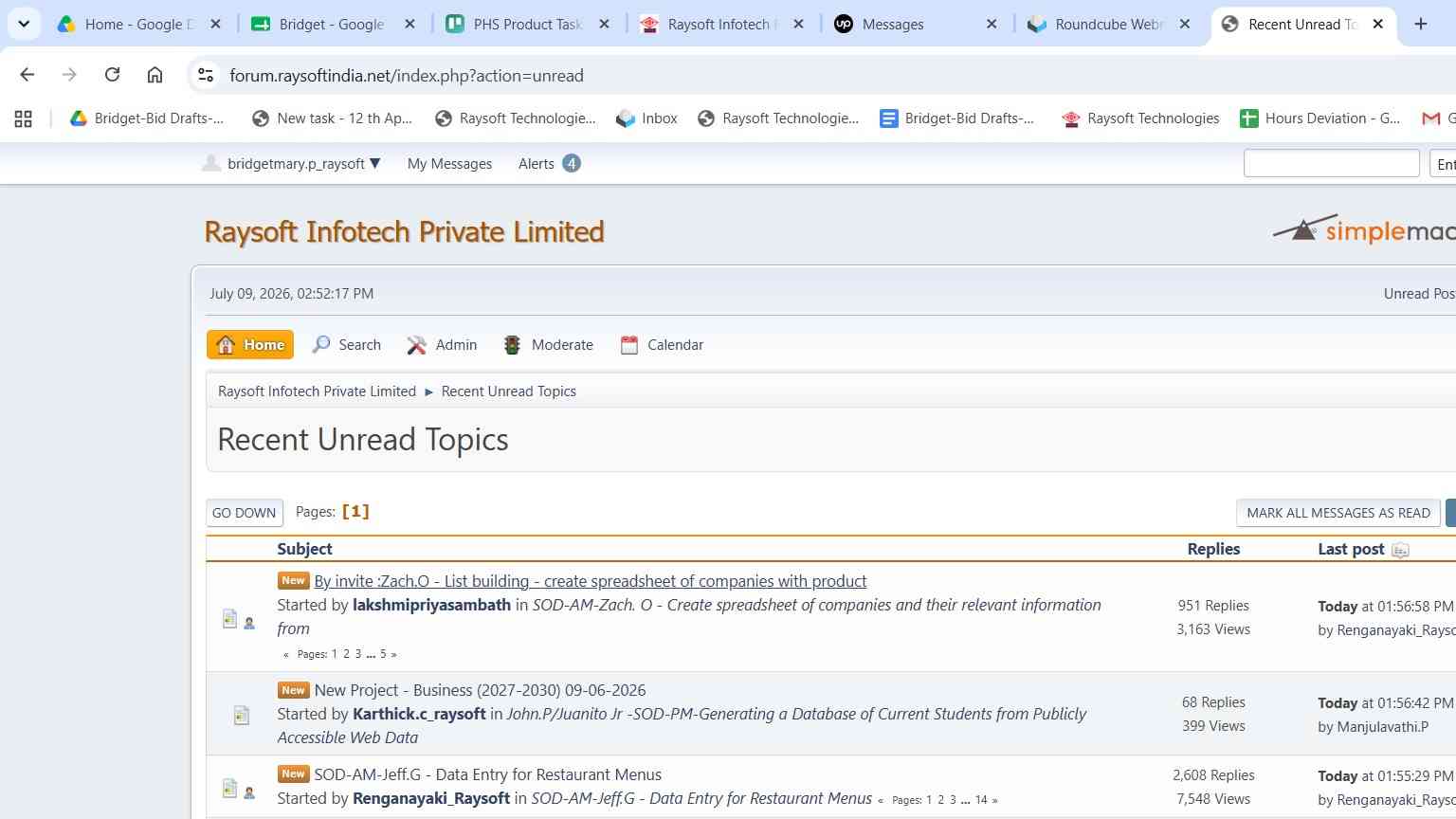1456x819 pixels.
Task: Open the tab search dropdown chevron
Action: (24, 24)
